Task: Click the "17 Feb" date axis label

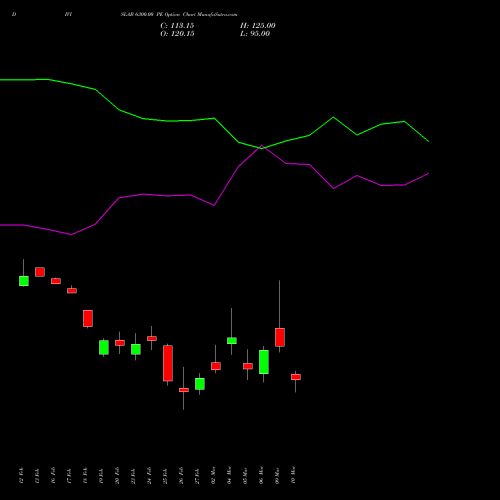Action: (69, 476)
